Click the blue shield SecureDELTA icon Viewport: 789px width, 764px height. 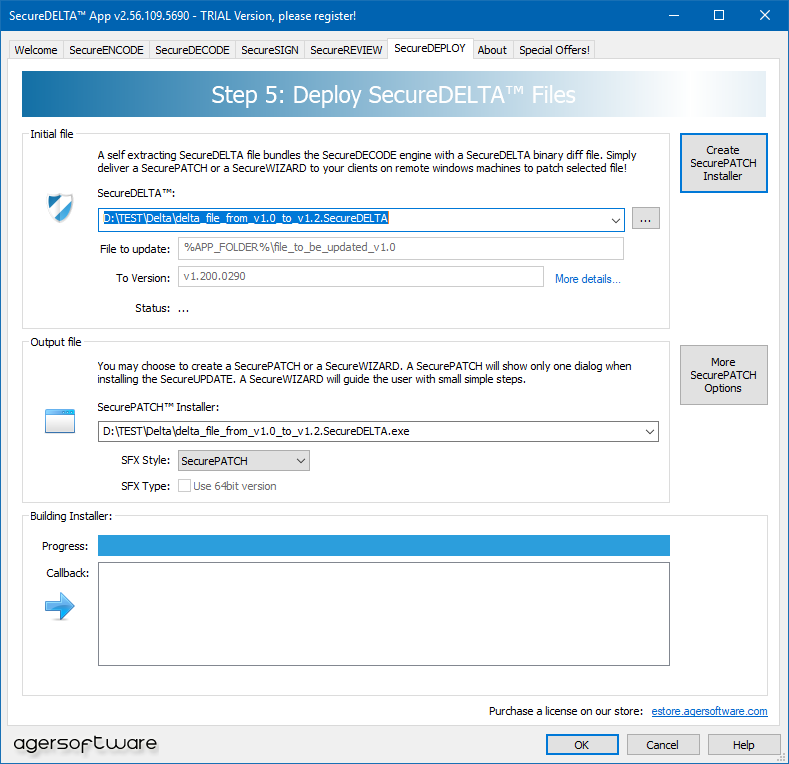click(60, 208)
